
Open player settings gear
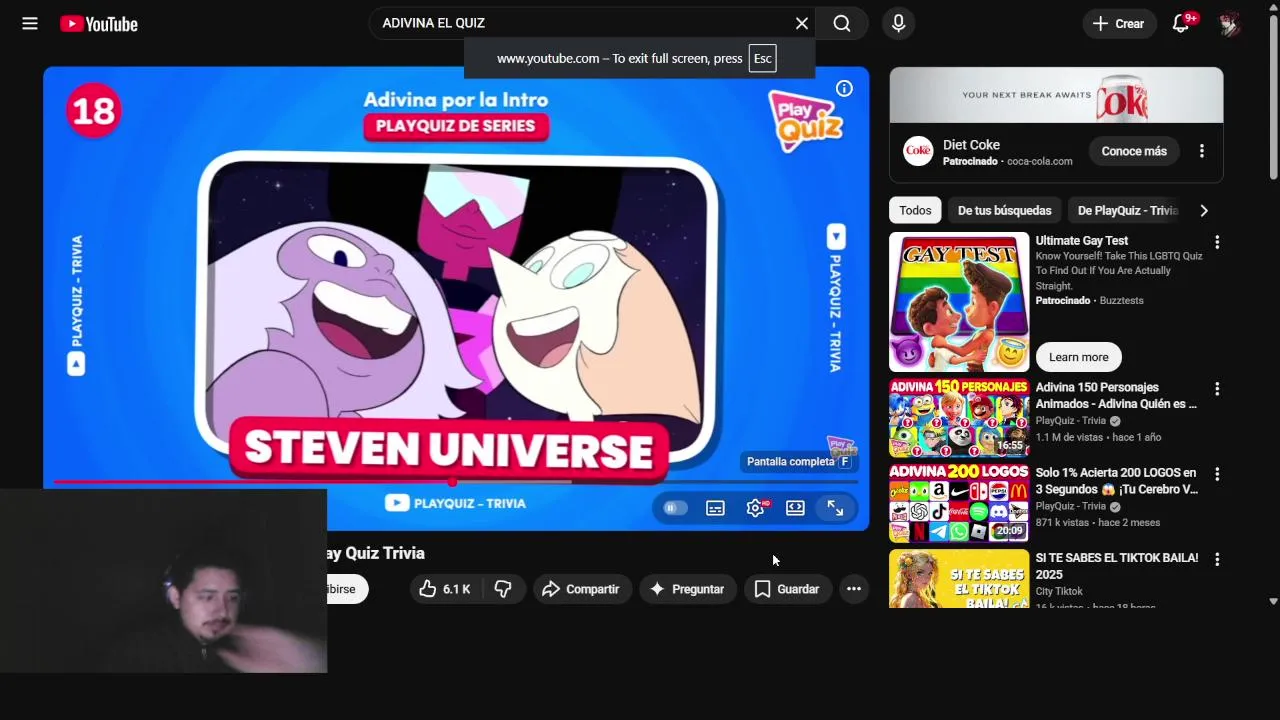[755, 508]
